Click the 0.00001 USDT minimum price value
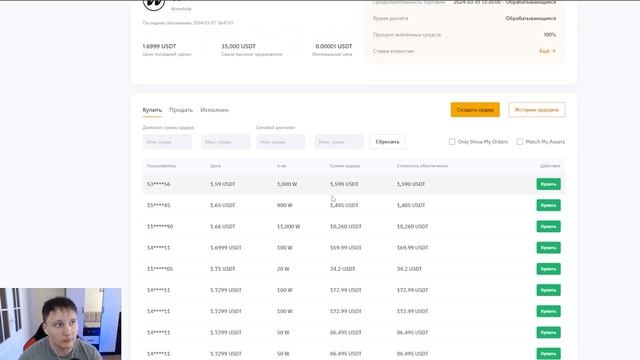The height and width of the screenshot is (360, 640). [333, 46]
